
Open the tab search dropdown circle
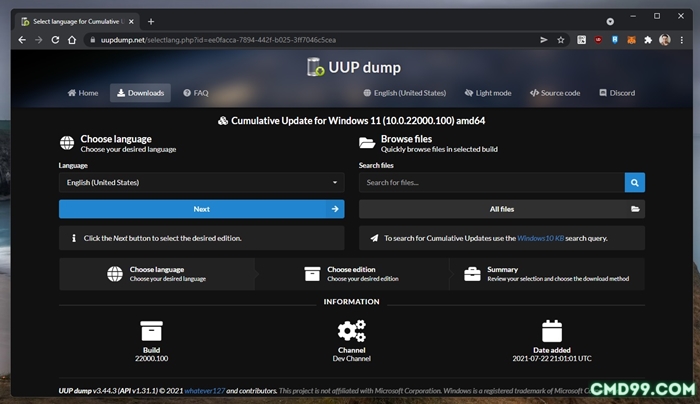(x=610, y=21)
